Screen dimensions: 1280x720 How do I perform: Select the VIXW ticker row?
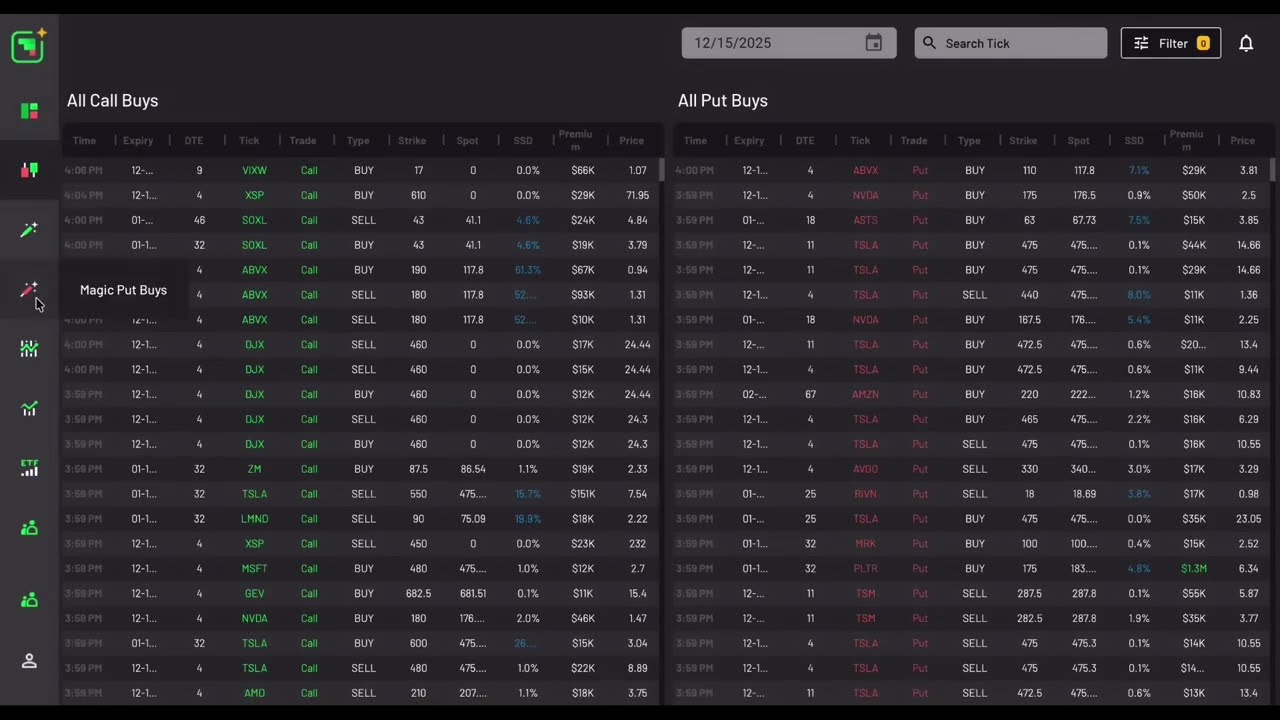coord(361,170)
